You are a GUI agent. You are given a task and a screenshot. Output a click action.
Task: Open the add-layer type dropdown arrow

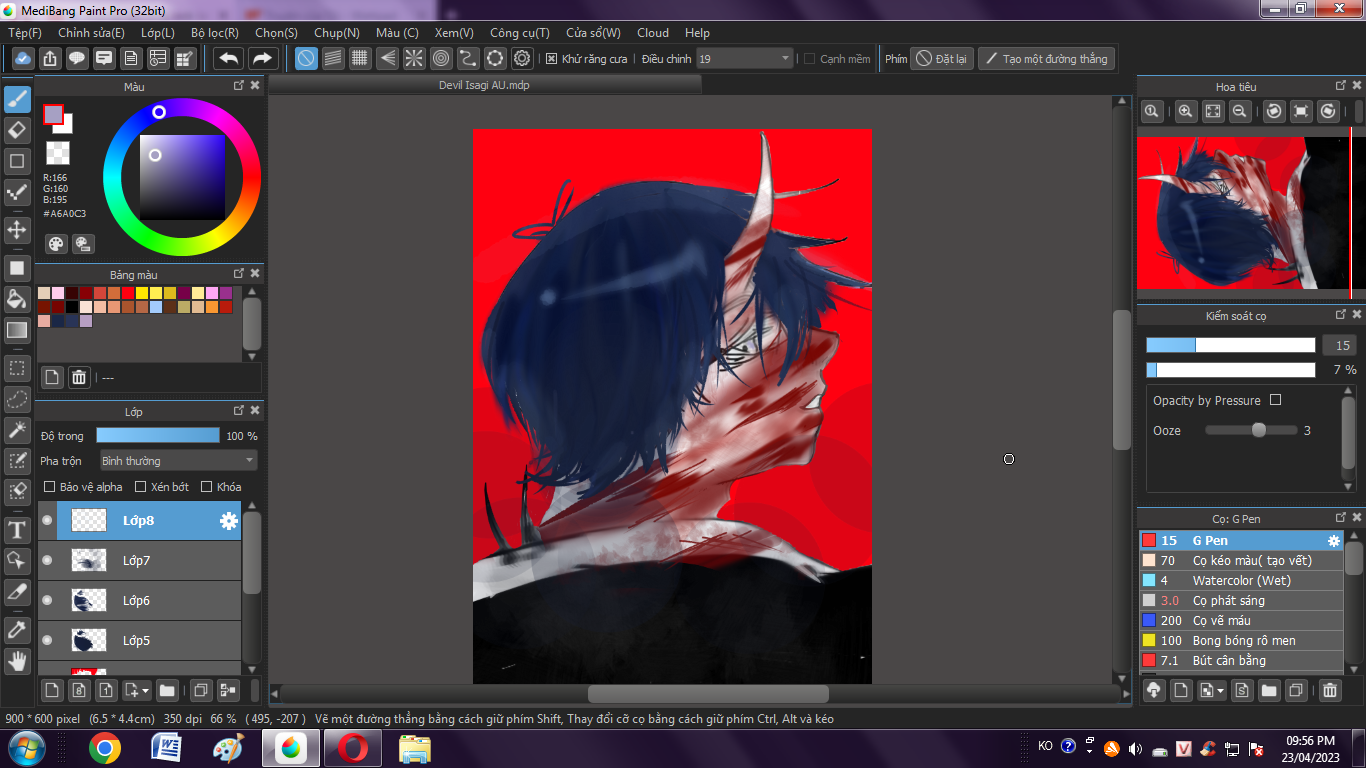(x=146, y=690)
